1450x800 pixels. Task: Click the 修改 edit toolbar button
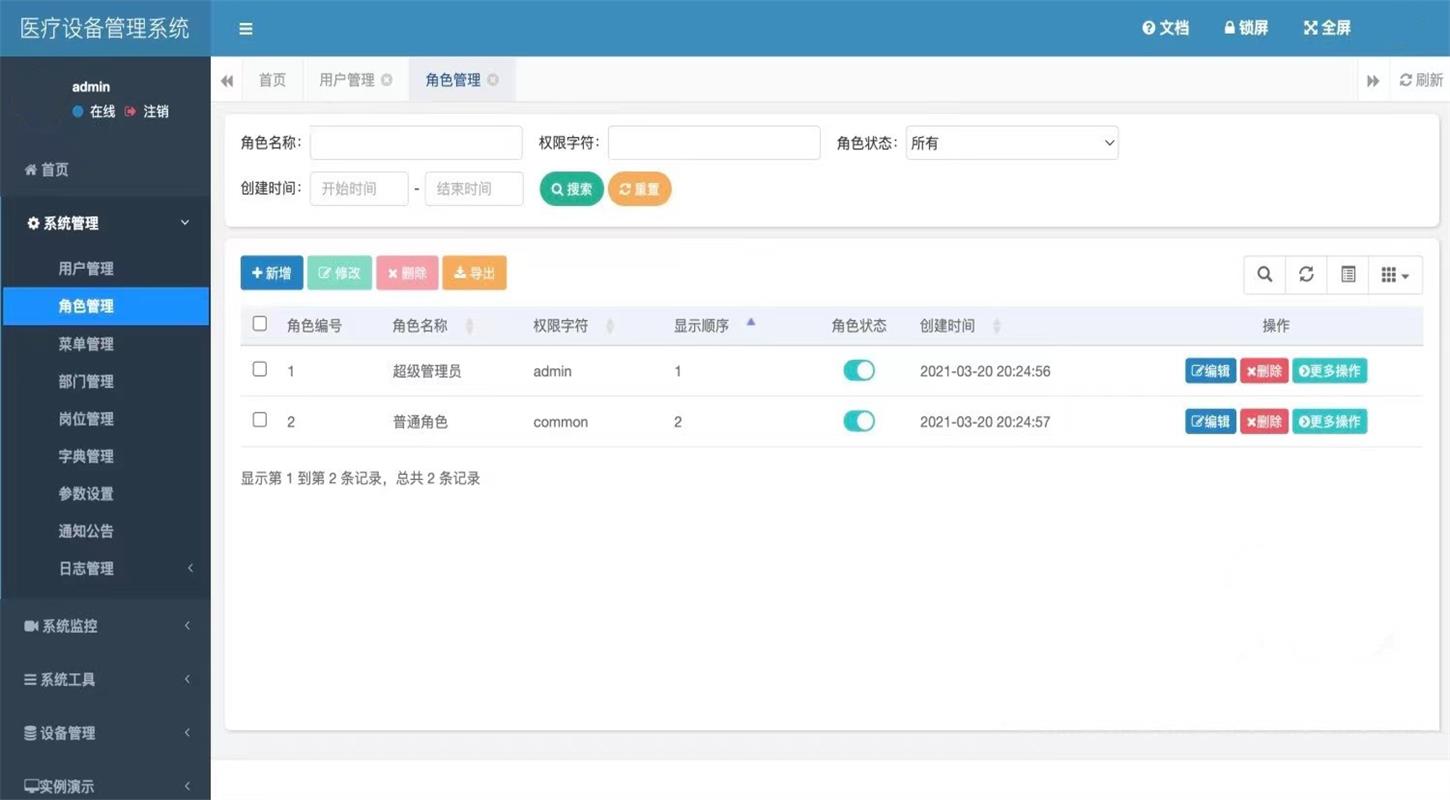(340, 273)
